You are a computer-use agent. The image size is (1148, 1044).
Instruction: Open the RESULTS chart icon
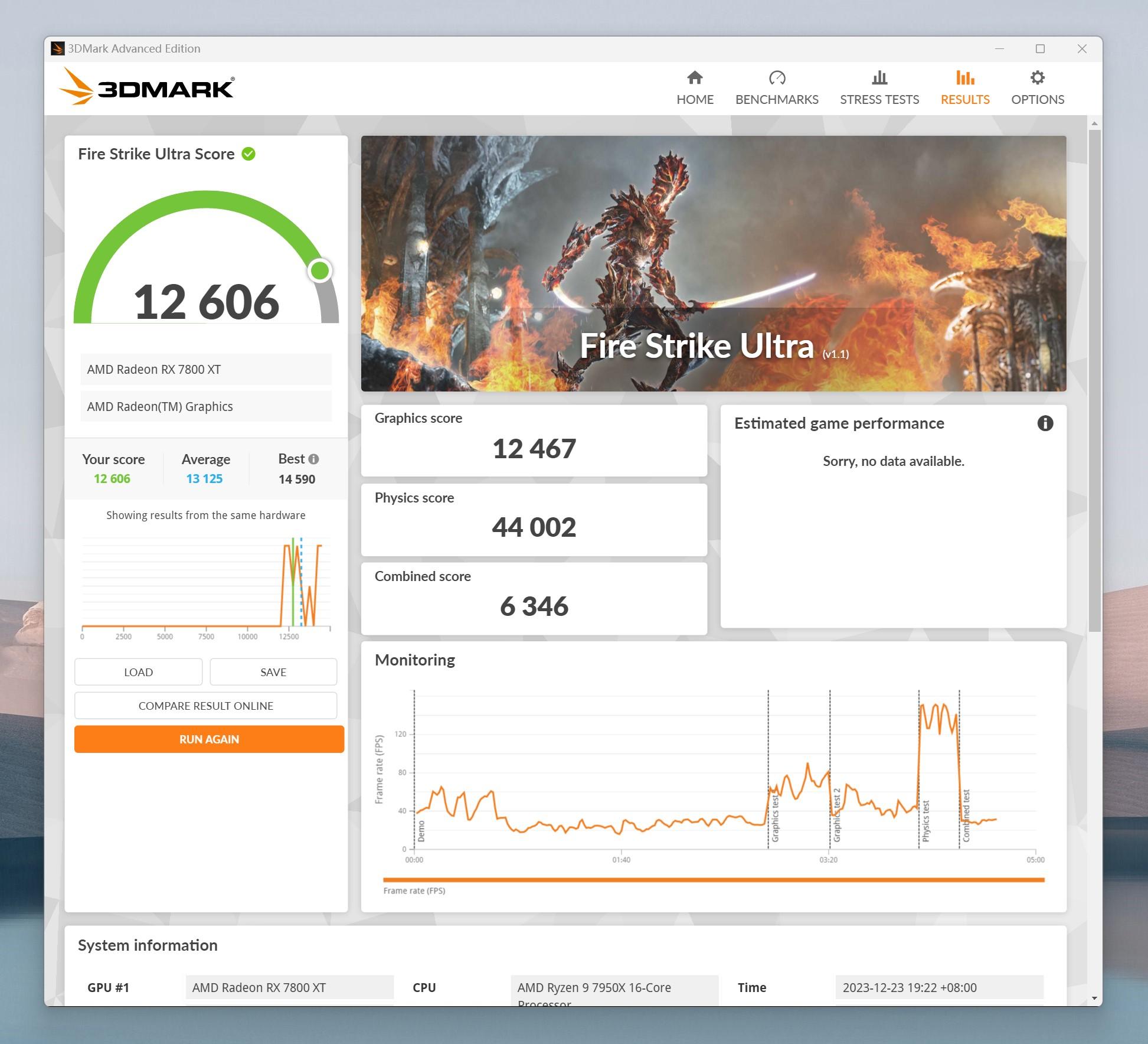point(965,77)
